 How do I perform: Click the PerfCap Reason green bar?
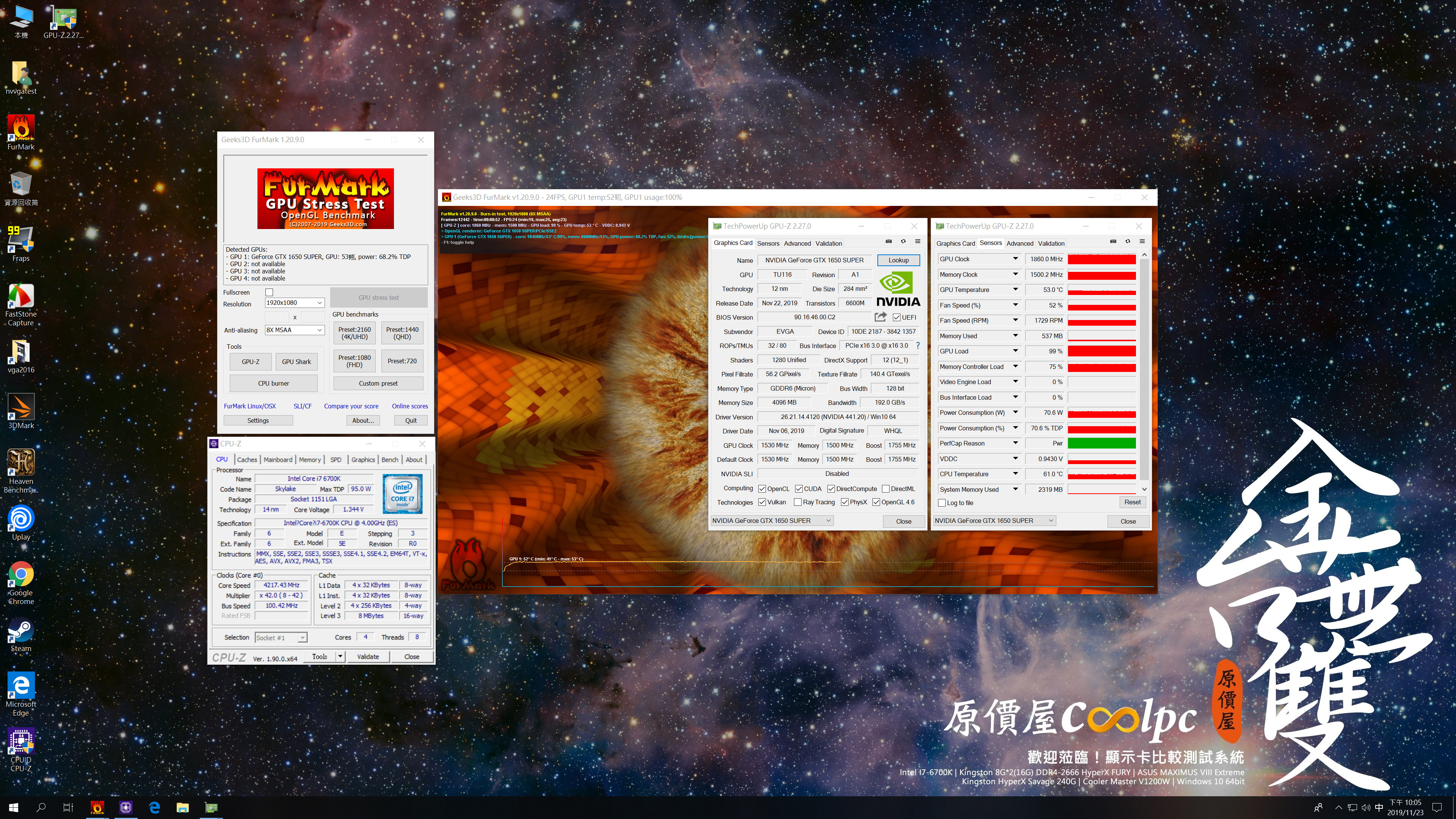point(1101,443)
